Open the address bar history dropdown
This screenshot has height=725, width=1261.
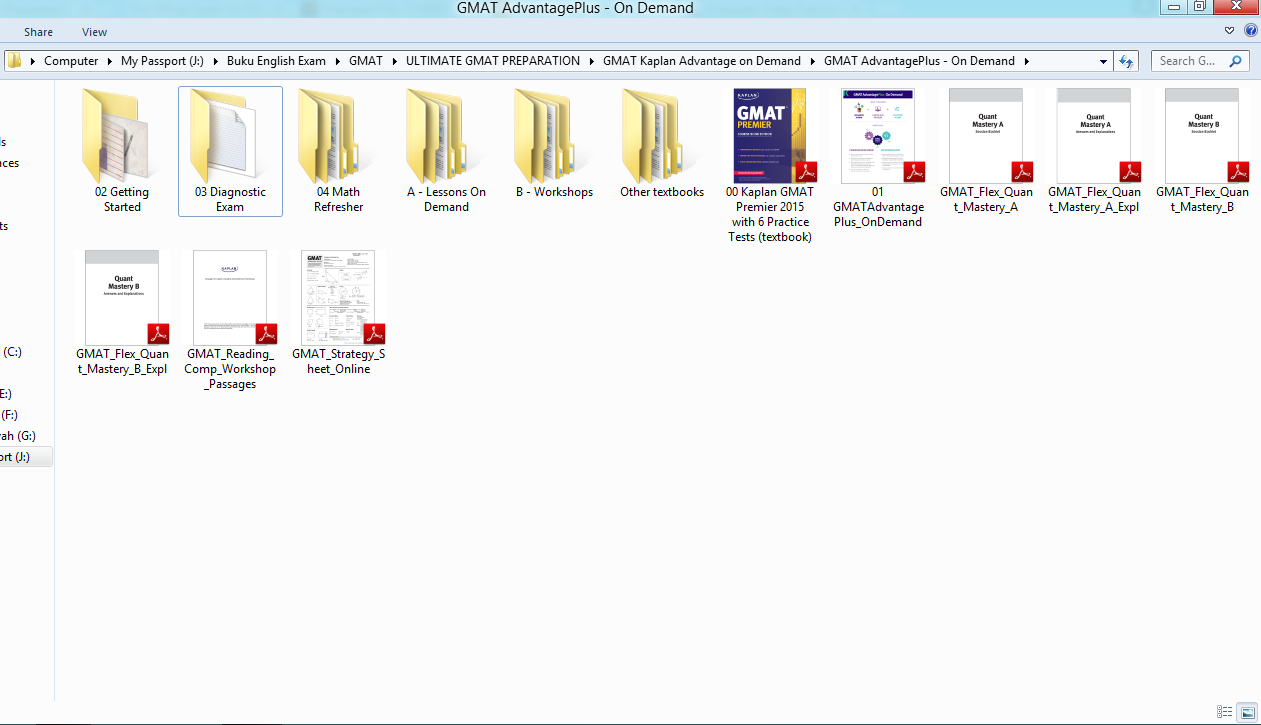[1104, 61]
